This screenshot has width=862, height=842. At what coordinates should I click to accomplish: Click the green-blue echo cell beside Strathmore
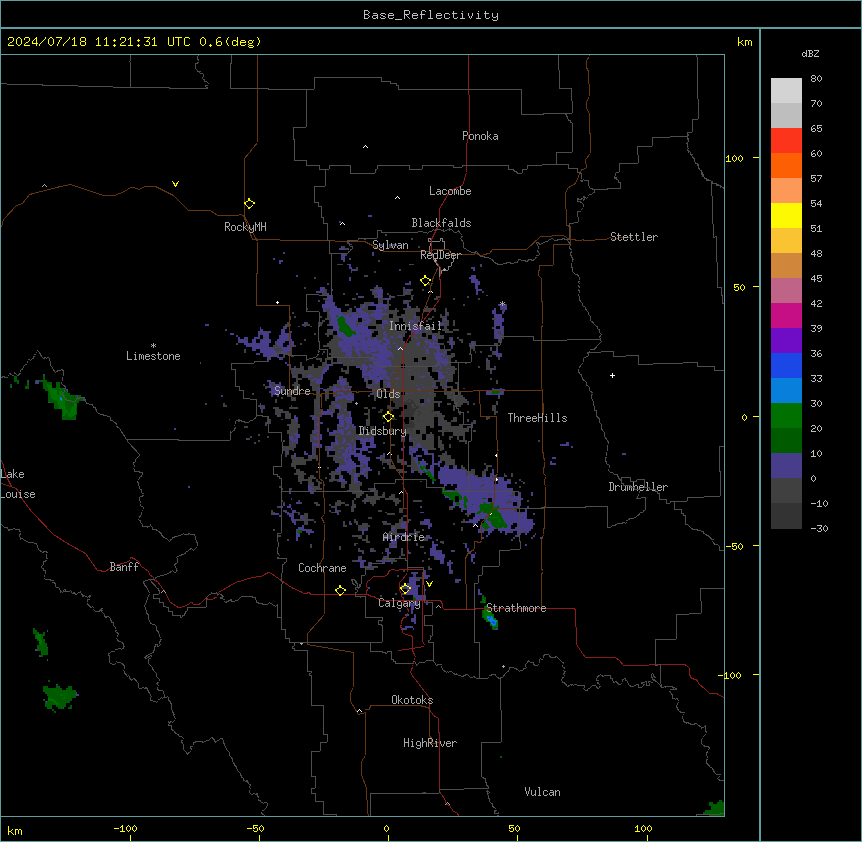pyautogui.click(x=489, y=616)
